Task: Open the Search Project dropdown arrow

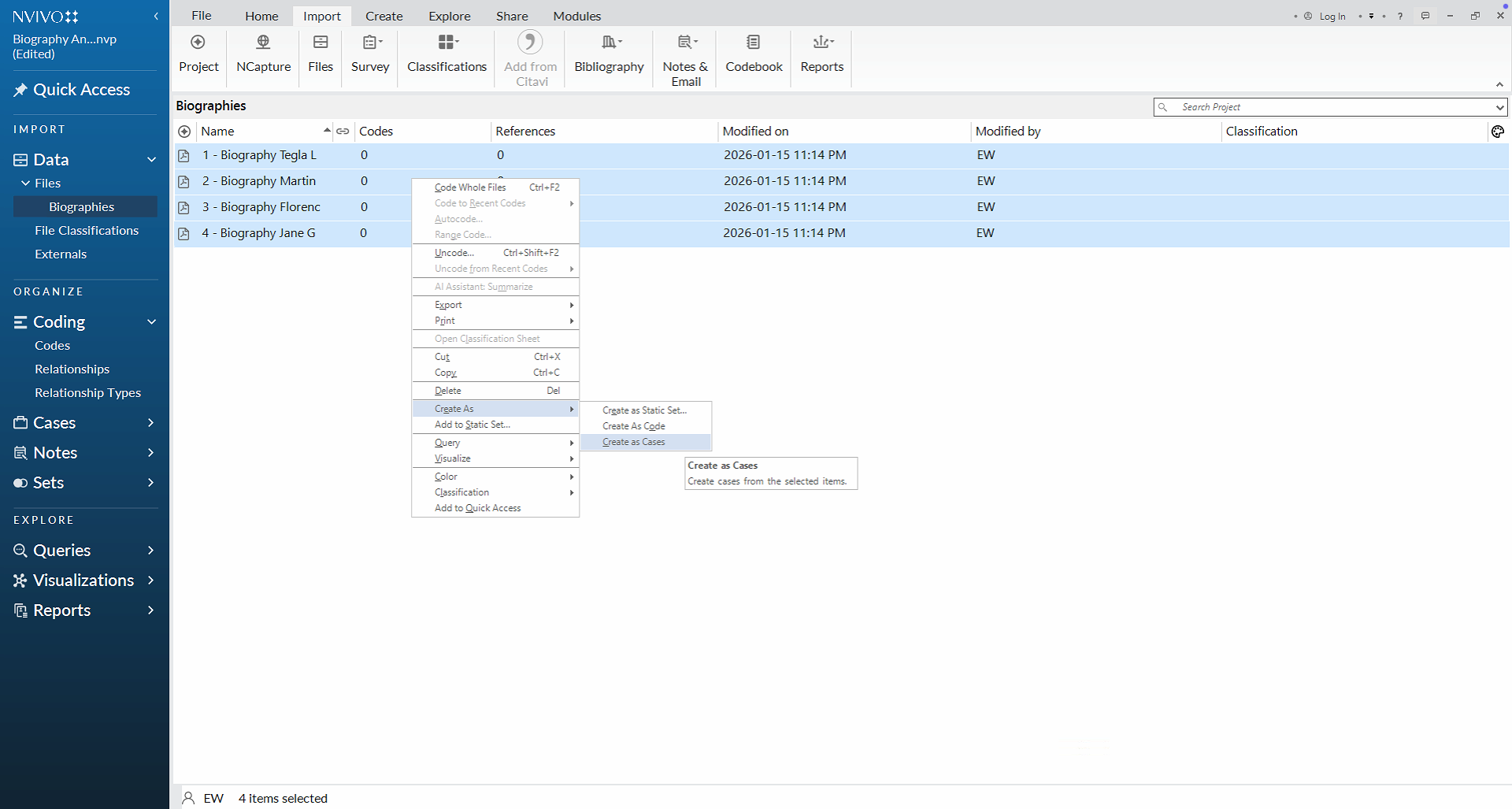Action: [x=1499, y=107]
